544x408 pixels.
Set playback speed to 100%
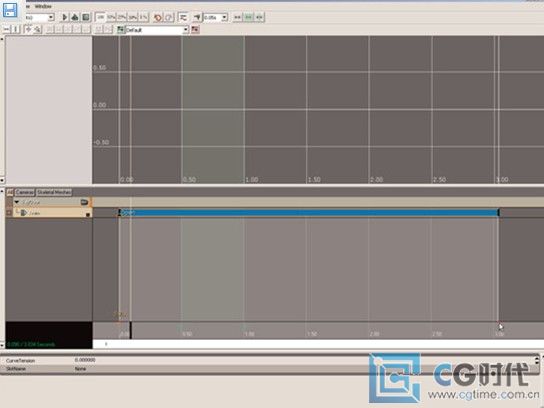100,17
